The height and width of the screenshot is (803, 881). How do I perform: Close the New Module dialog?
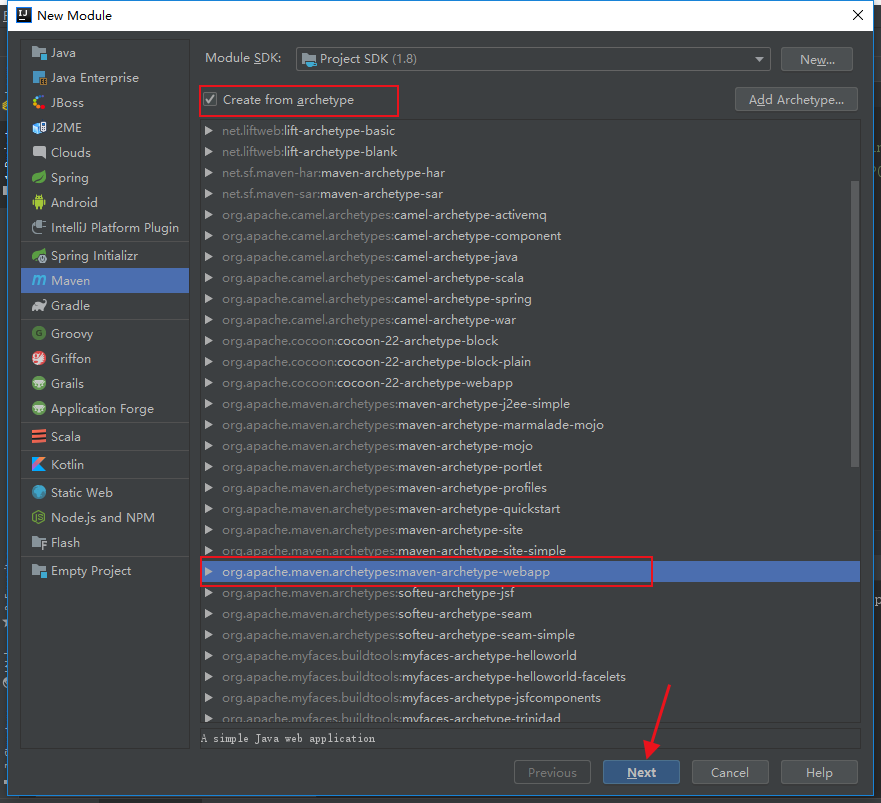[857, 15]
